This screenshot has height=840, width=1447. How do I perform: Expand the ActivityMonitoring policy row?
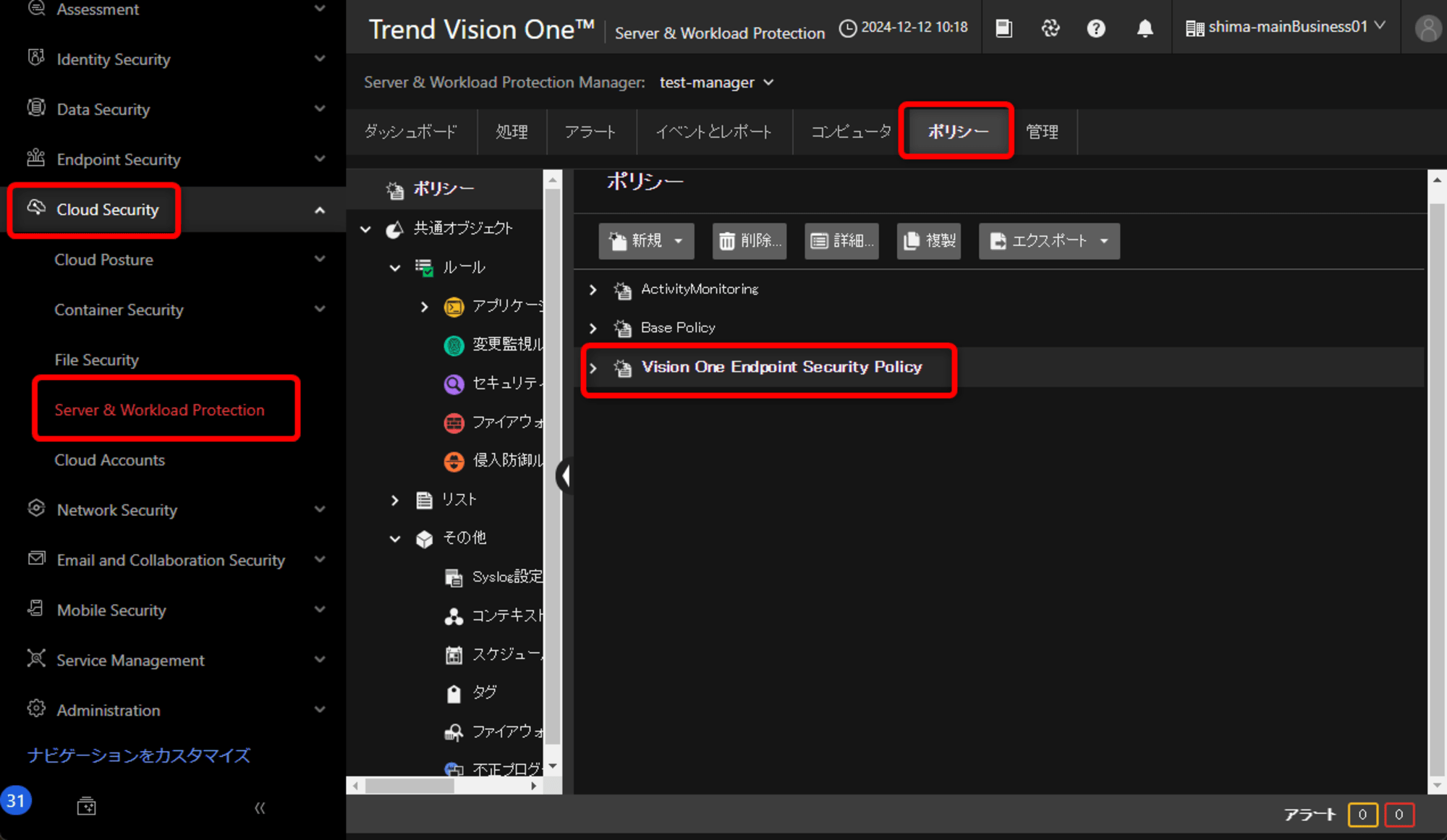tap(593, 289)
